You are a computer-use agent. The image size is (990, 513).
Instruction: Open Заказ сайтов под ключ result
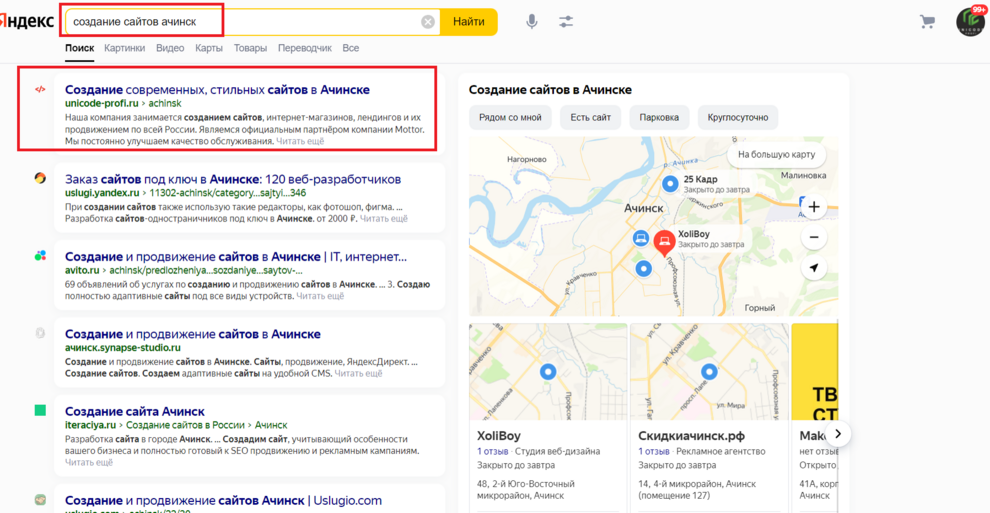(x=233, y=179)
